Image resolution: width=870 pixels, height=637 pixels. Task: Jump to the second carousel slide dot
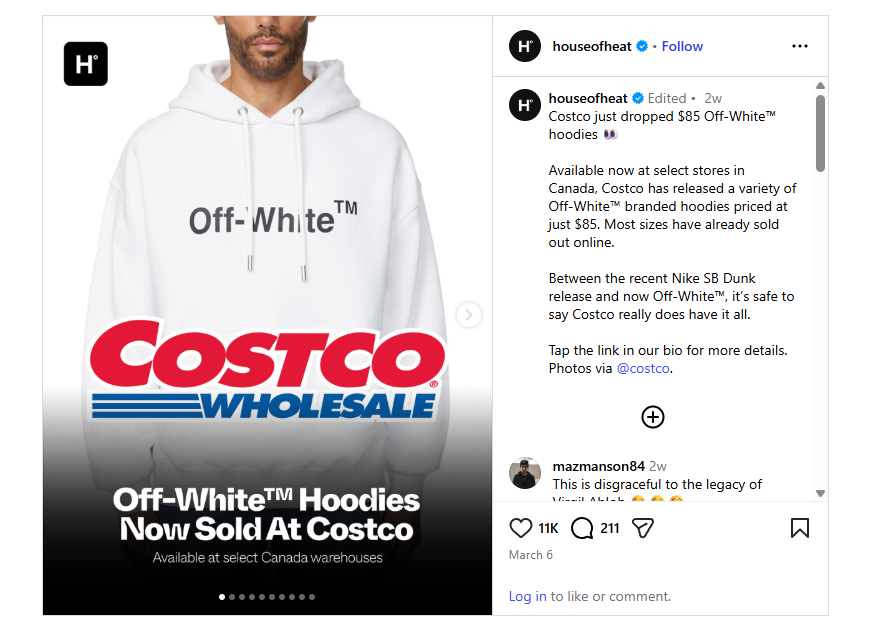[x=232, y=597]
